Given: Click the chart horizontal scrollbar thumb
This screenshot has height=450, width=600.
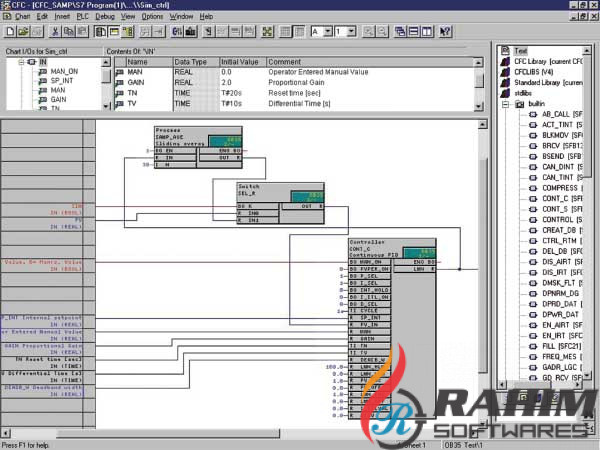Looking at the screenshot, I should click(168, 433).
